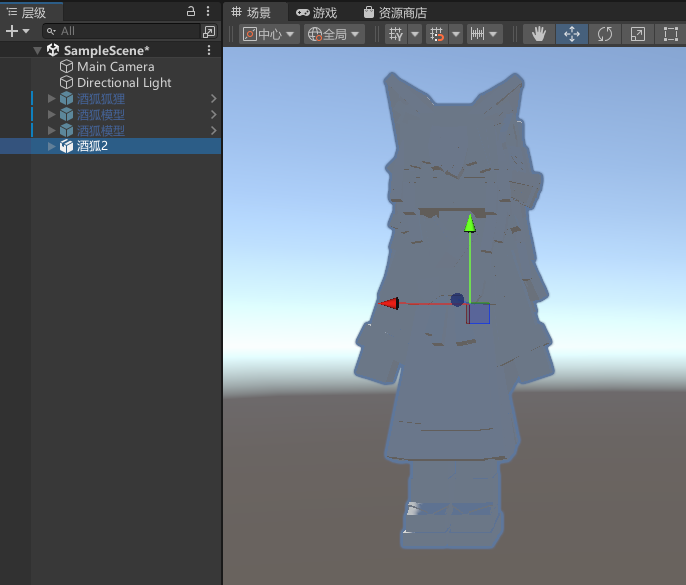
Task: Switch to the 游戏 tab
Action: pyautogui.click(x=316, y=13)
